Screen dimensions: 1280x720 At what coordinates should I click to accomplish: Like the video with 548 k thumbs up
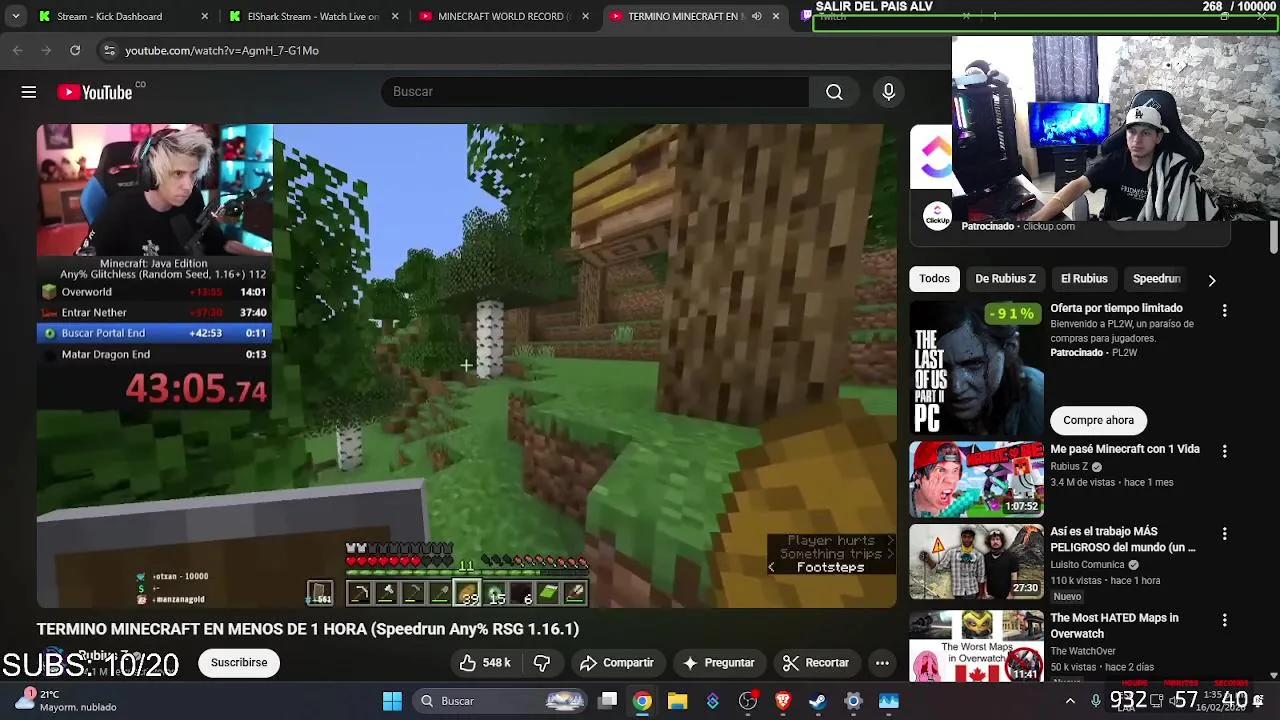485,663
